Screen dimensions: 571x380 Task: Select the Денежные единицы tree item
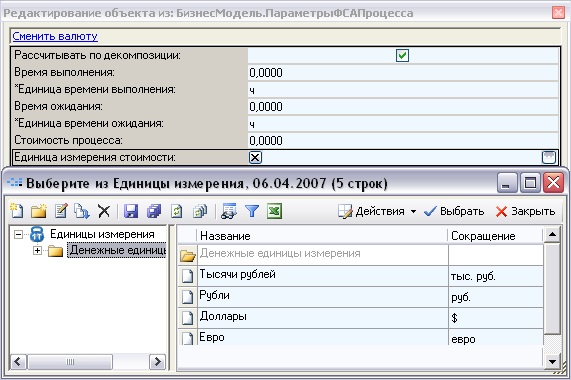click(118, 250)
